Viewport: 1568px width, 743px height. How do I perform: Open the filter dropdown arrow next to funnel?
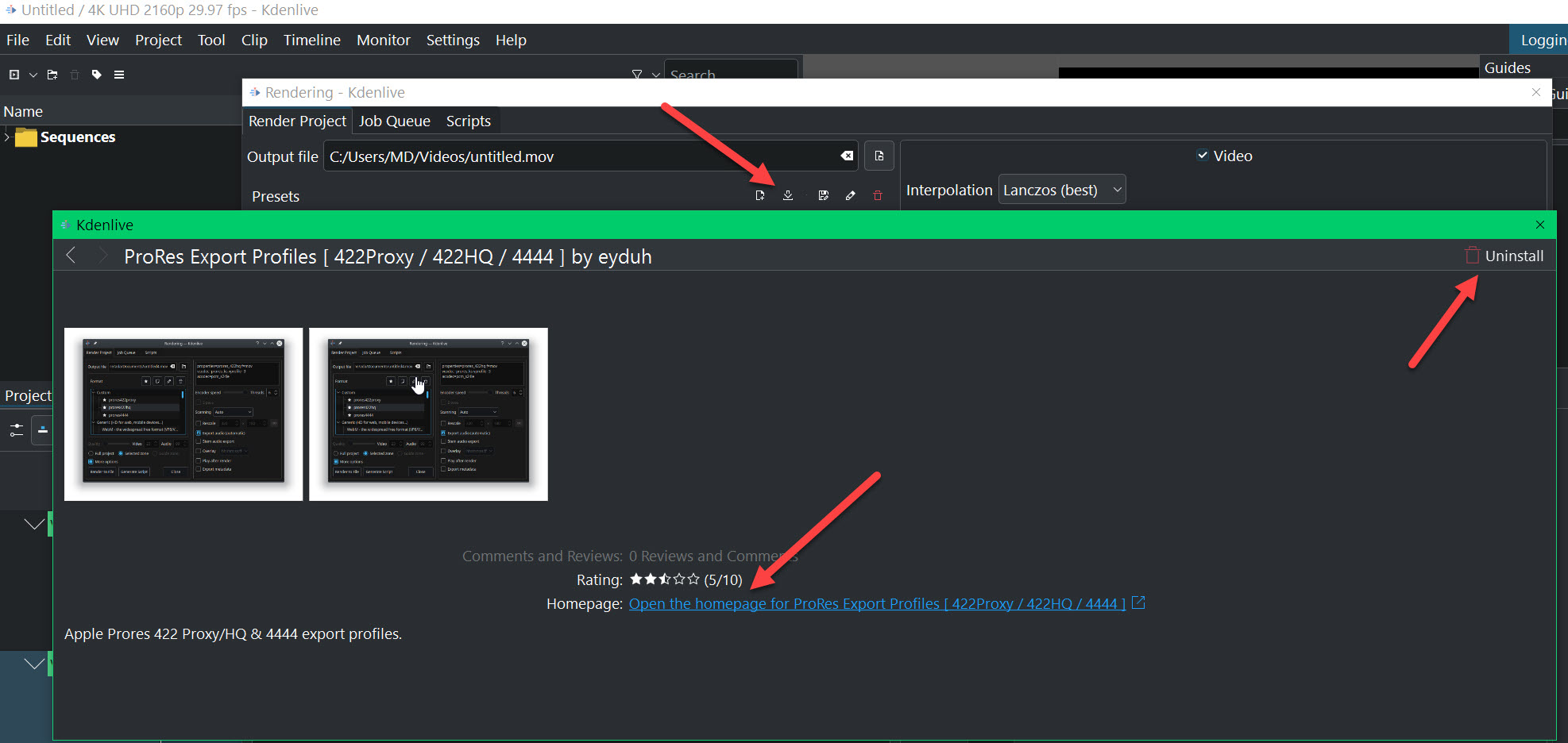tap(655, 74)
